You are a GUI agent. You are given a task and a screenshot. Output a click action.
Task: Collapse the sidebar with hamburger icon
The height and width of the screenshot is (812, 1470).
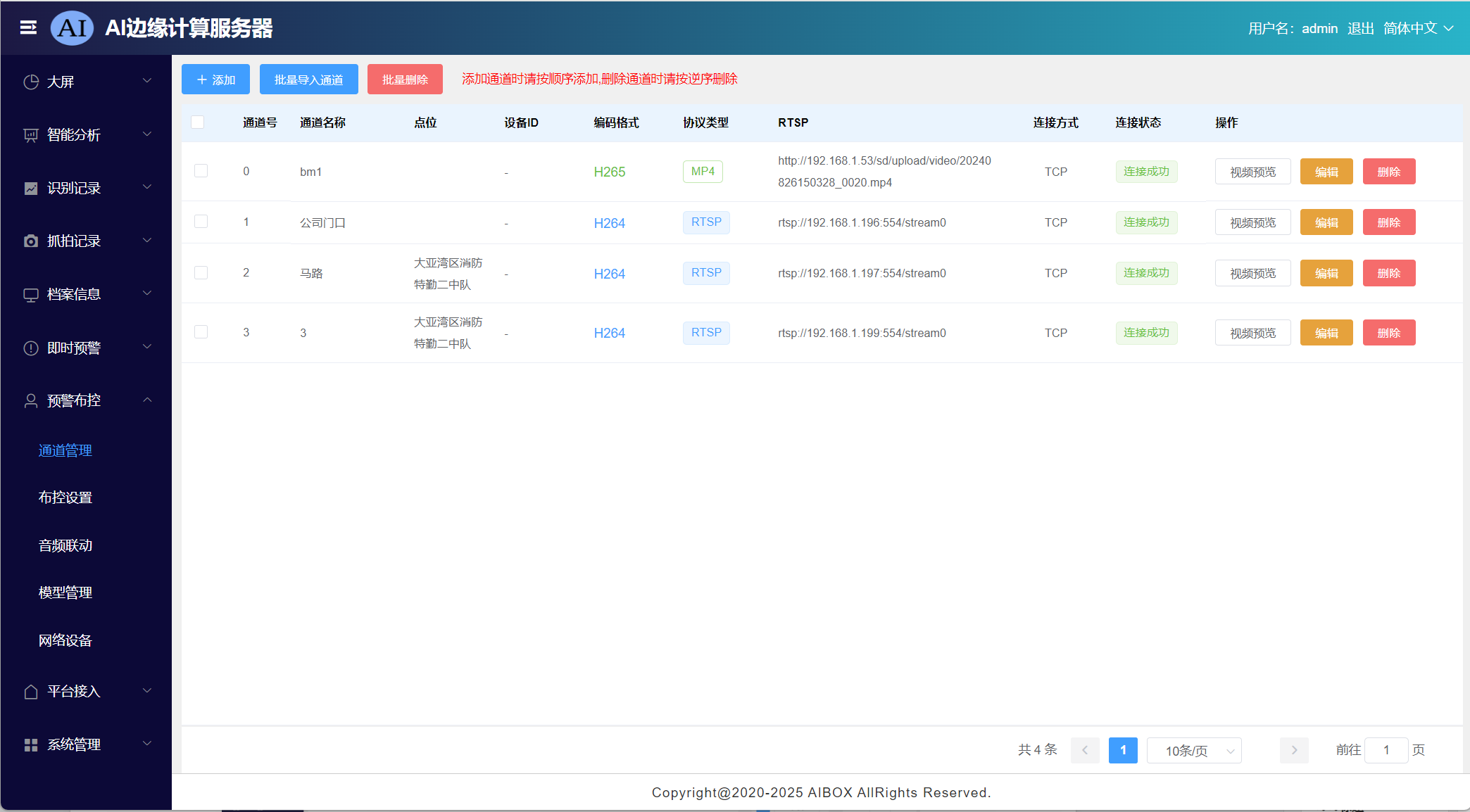click(28, 27)
